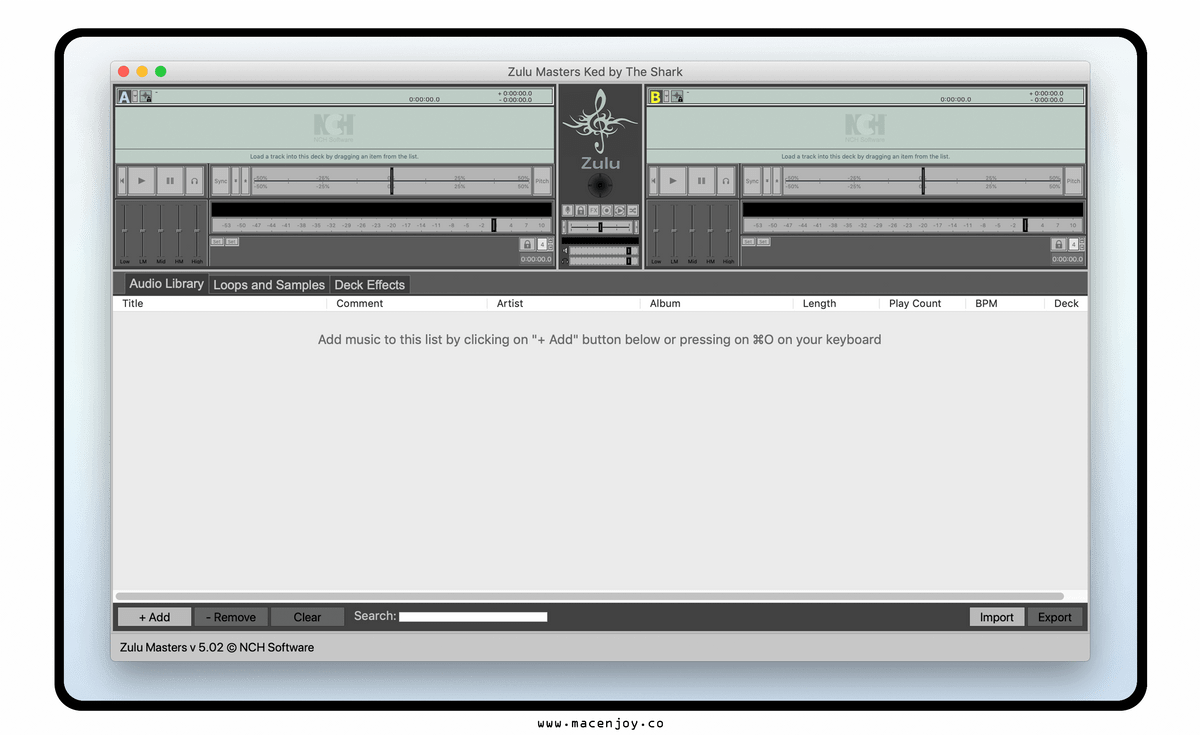1200x735 pixels.
Task: Play the track on Deck B
Action: pos(673,181)
